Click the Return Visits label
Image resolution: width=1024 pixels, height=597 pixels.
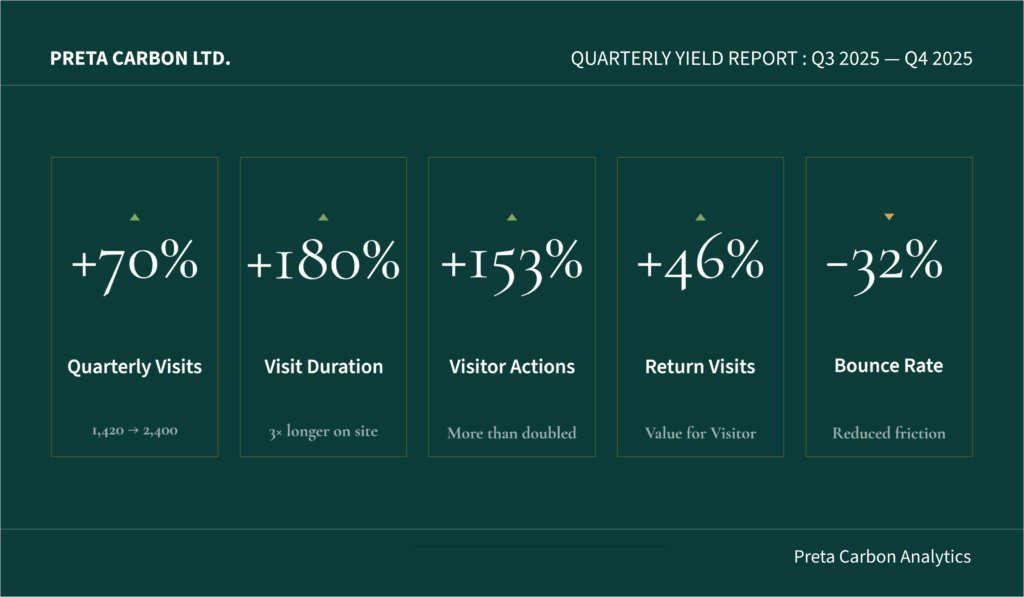tap(700, 367)
